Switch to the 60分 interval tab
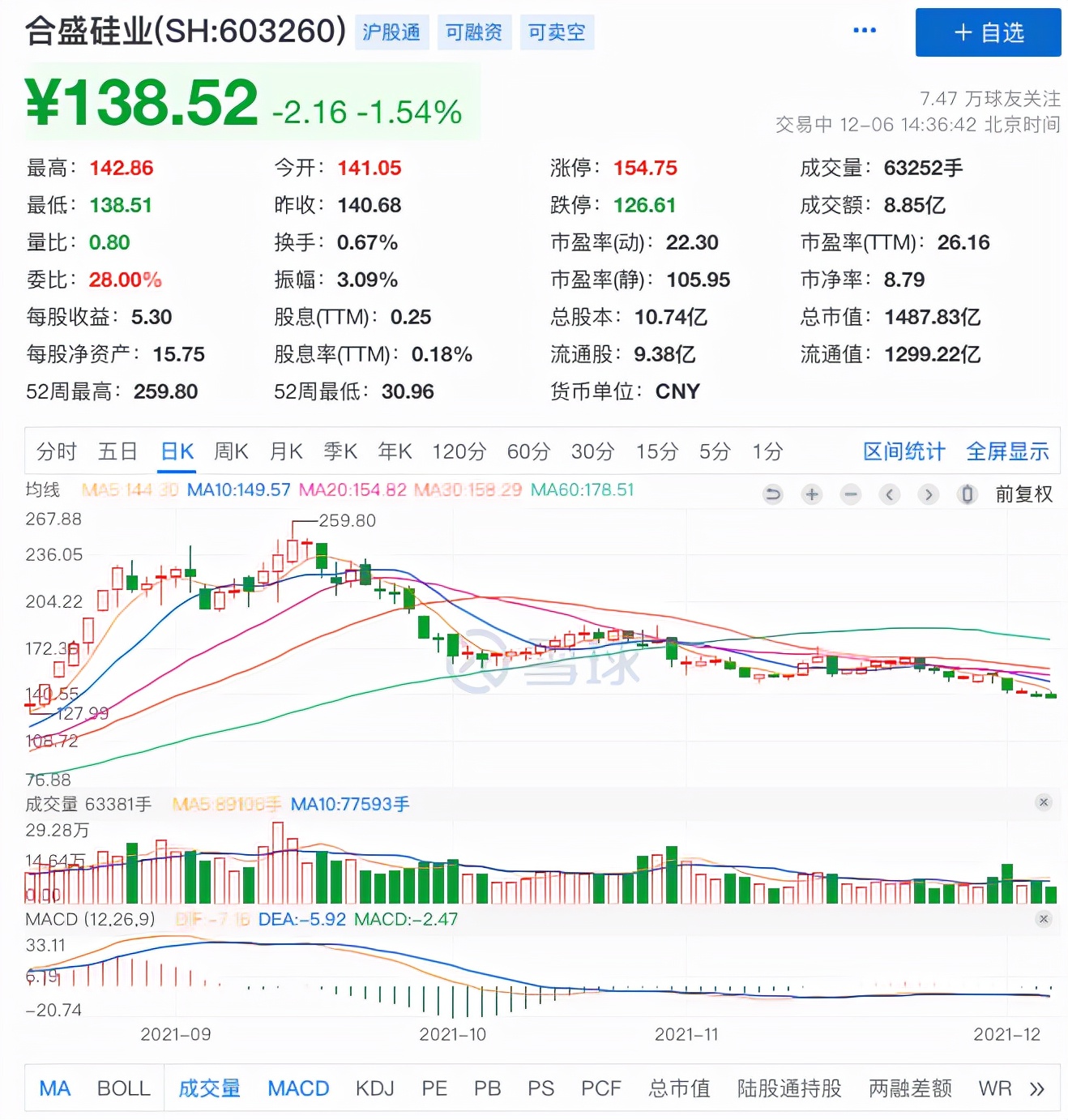Image resolution: width=1068 pixels, height=1120 pixels. point(528,451)
